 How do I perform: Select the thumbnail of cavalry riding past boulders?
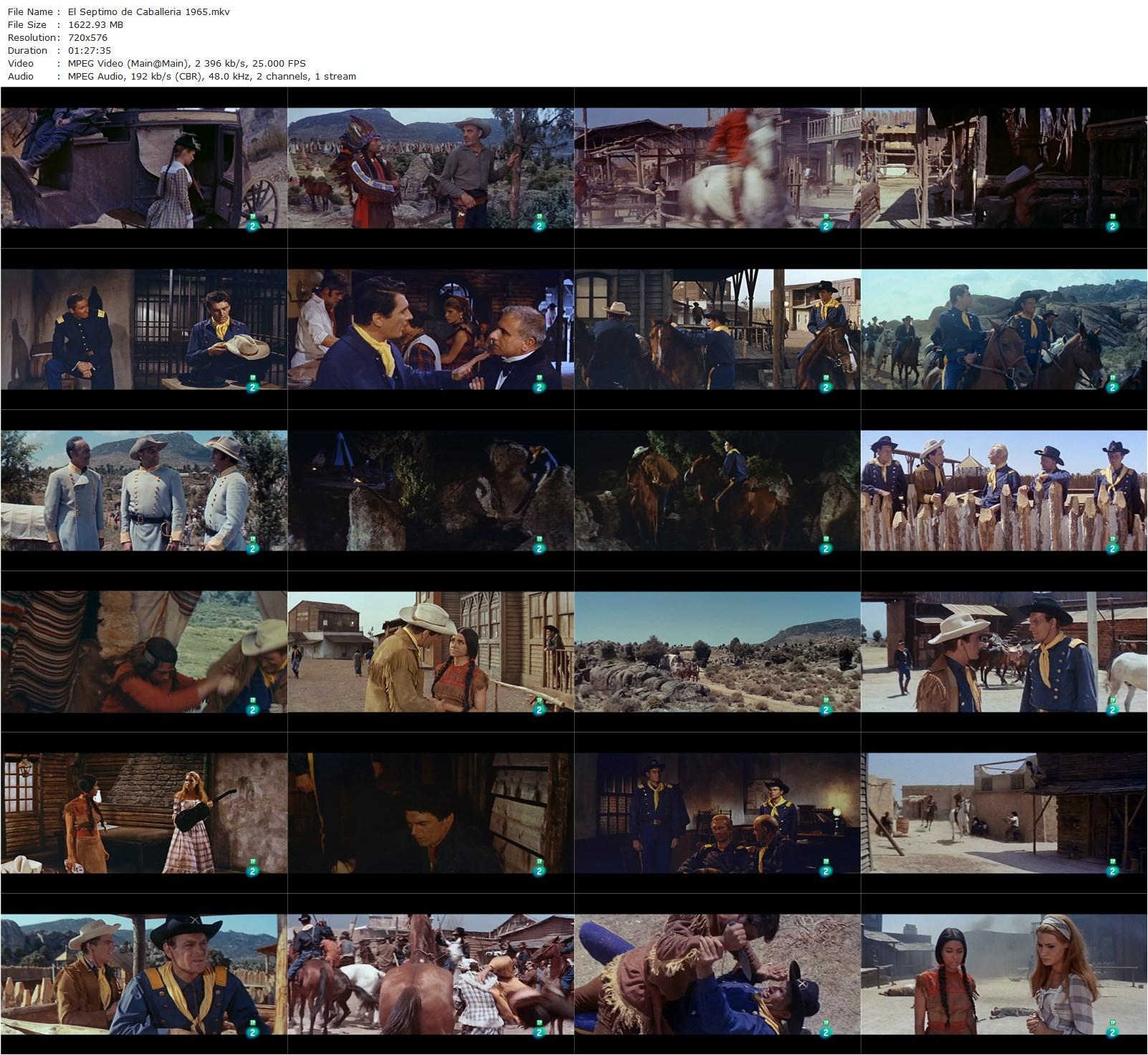pos(1003,330)
